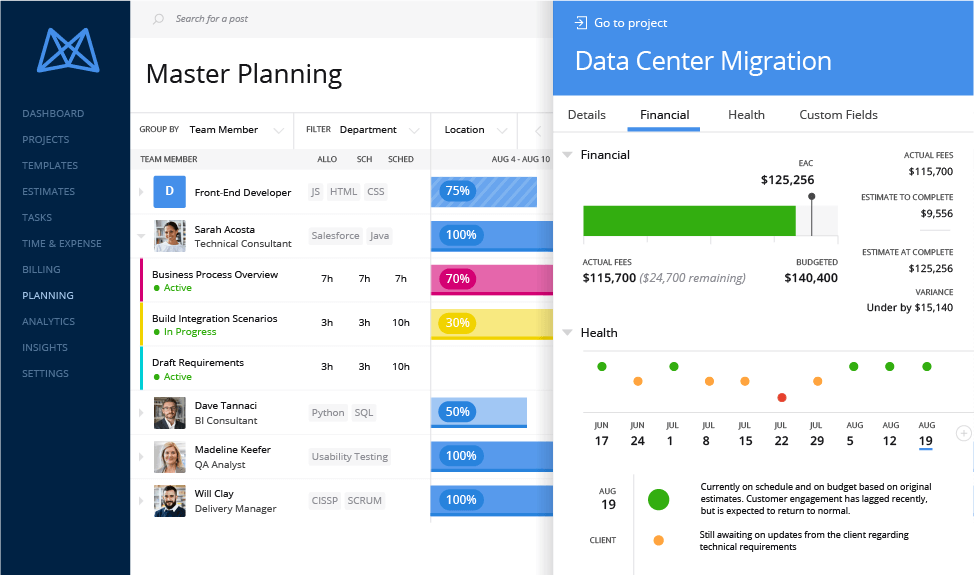
Task: Switch to the Custom Fields tab
Action: click(x=838, y=115)
